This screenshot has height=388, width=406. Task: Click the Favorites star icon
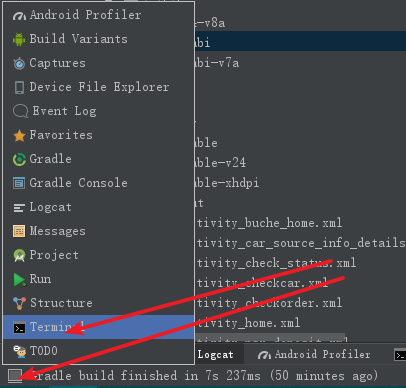click(19, 135)
